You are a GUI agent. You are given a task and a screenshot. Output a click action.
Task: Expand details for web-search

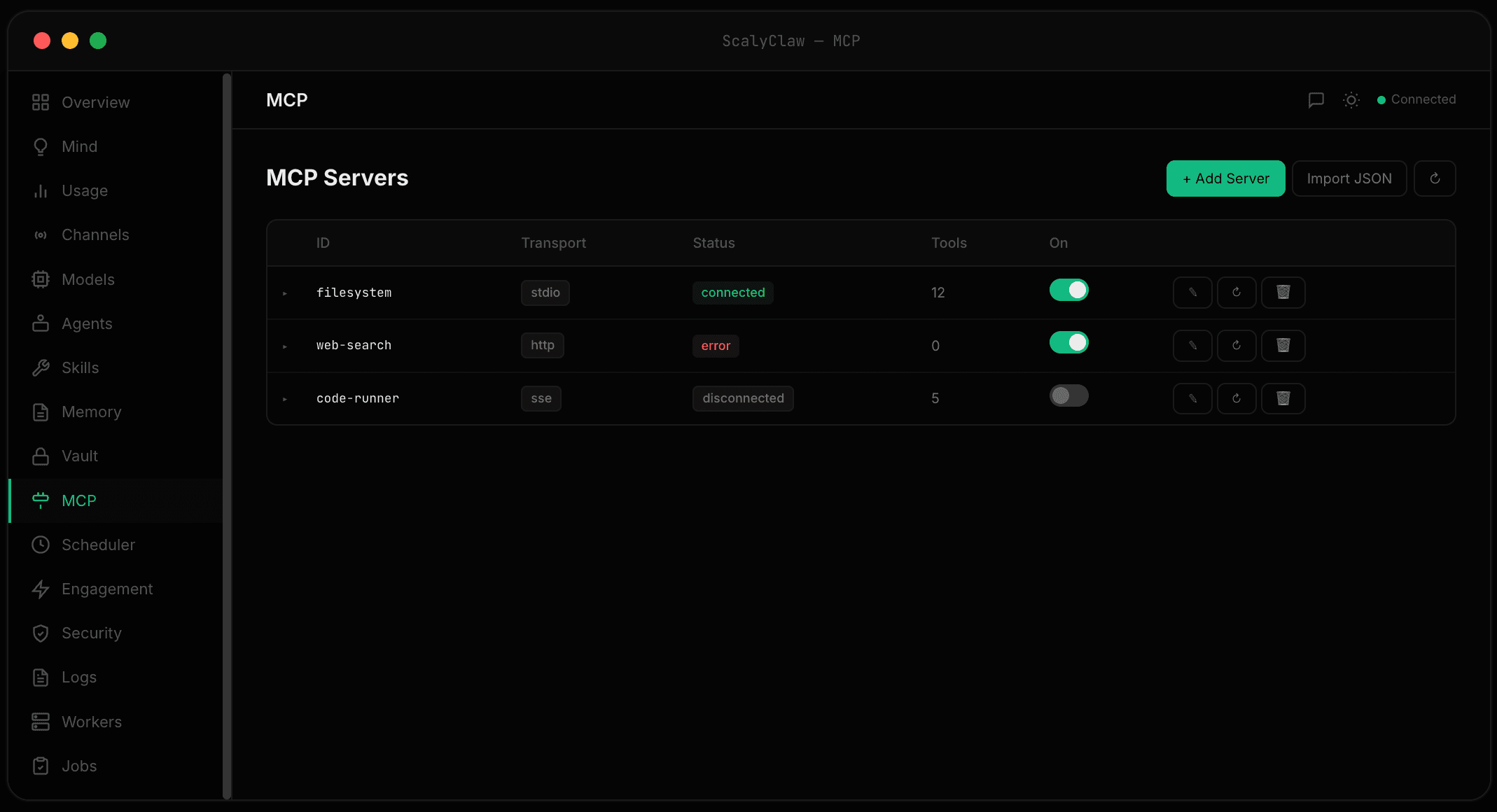[285, 346]
